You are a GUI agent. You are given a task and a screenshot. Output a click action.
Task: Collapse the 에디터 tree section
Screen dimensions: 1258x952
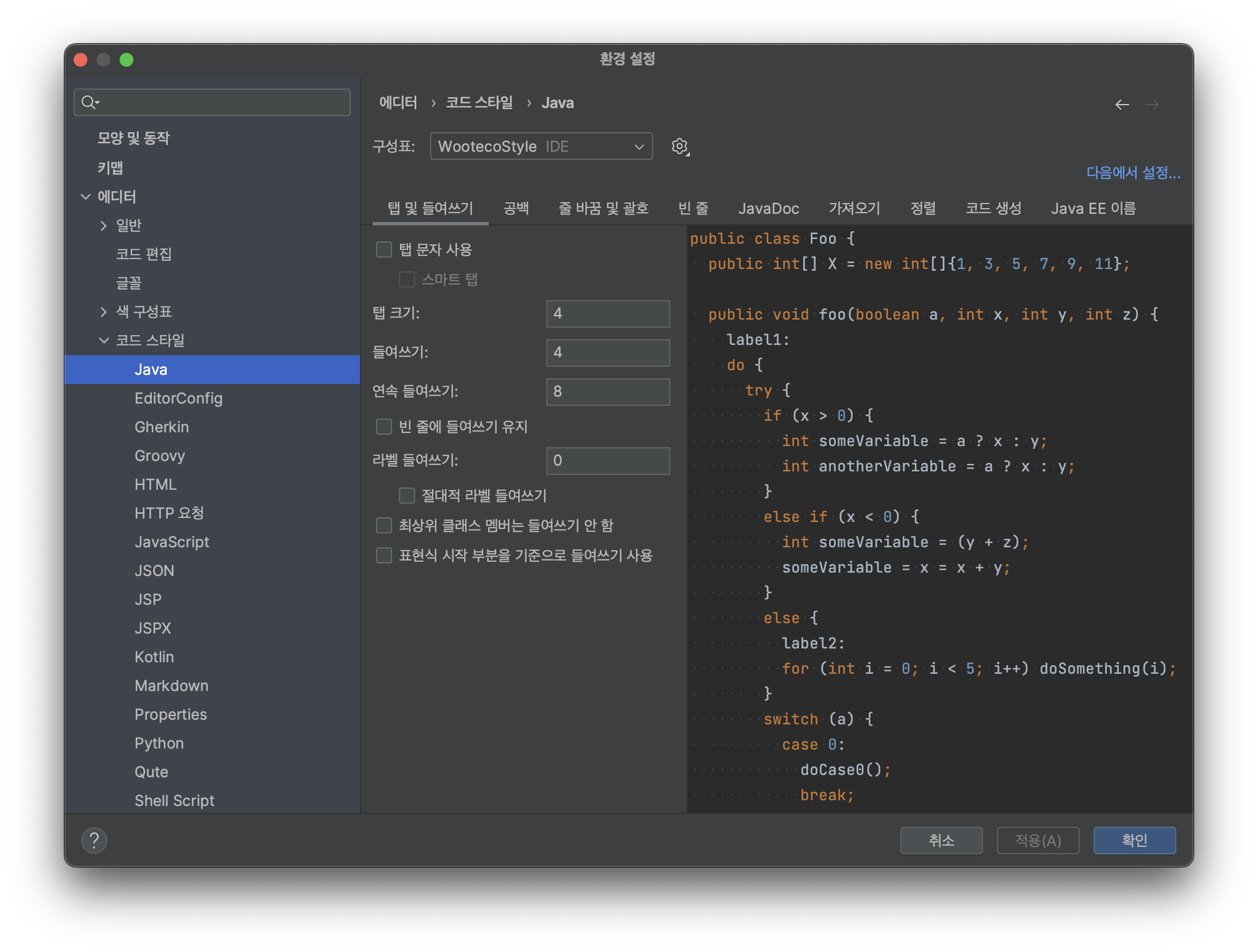click(x=86, y=197)
